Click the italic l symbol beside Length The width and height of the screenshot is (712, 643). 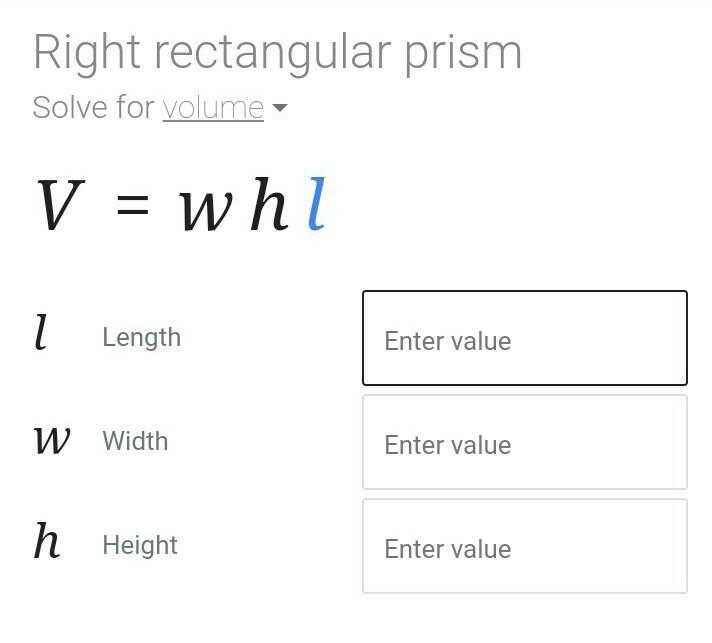pos(40,332)
